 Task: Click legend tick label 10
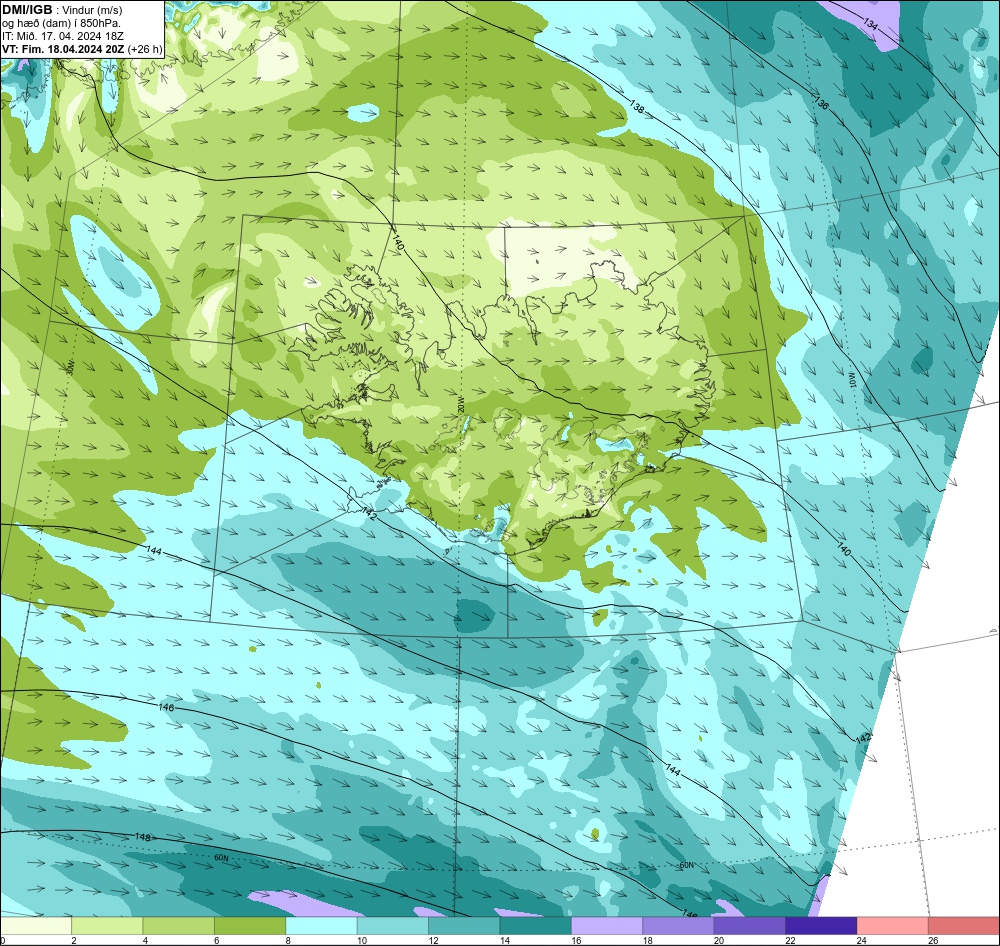[x=362, y=940]
